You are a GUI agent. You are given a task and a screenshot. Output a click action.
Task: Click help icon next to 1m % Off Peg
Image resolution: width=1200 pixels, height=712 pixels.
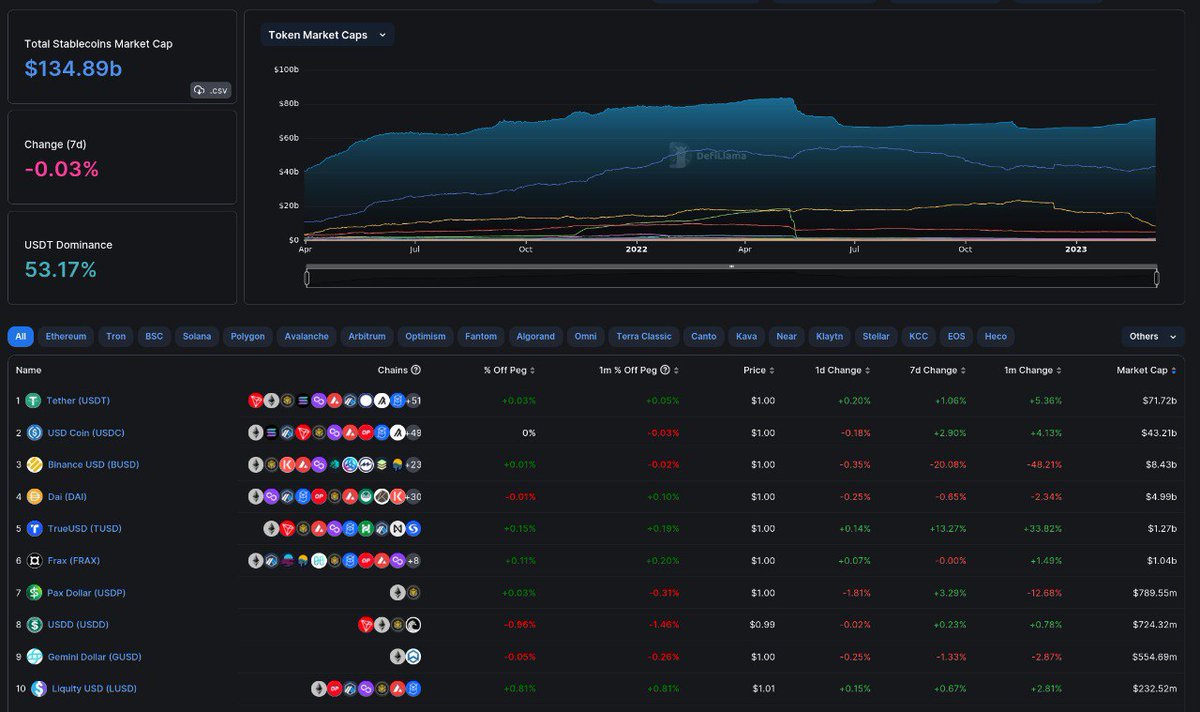[666, 370]
